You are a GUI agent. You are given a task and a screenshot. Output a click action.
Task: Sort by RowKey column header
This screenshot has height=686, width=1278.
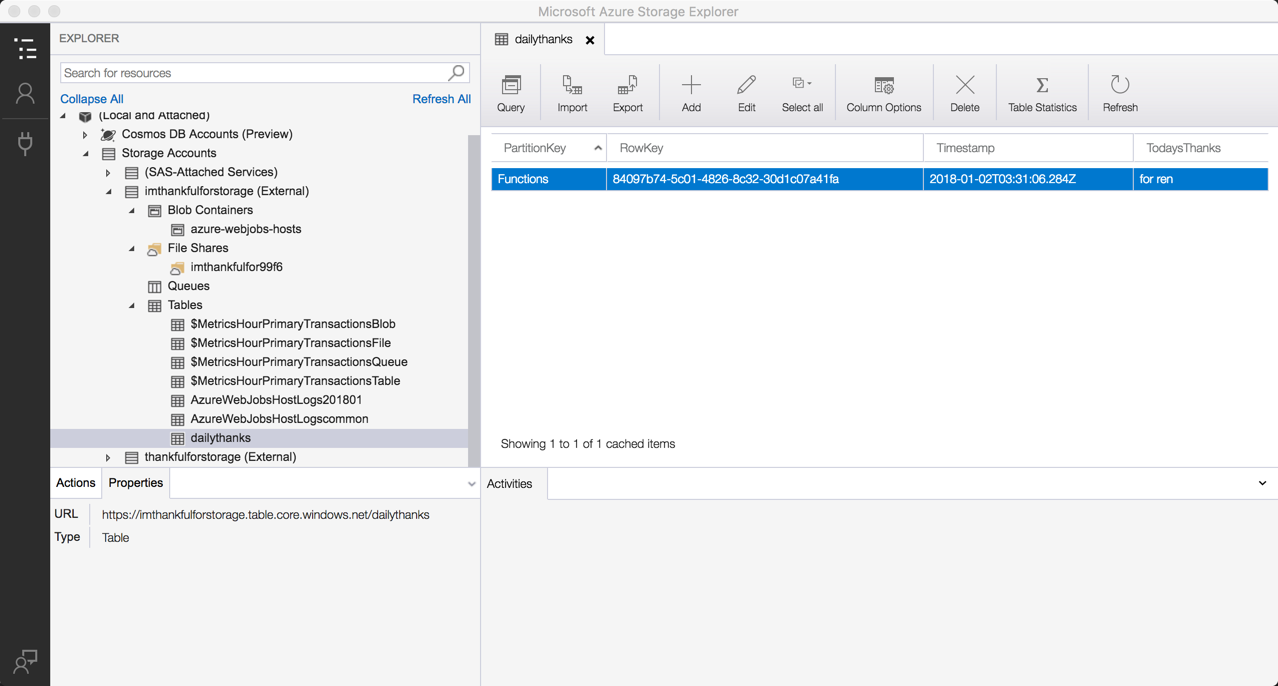click(765, 148)
